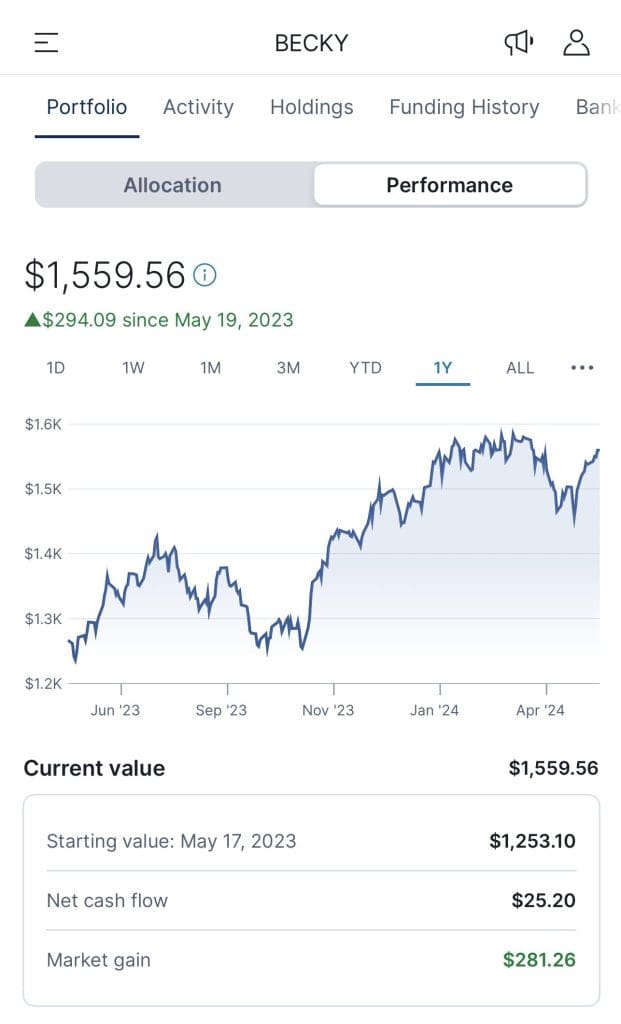This screenshot has height=1024, width=621.
Task: Open the hamburger navigation menu
Action: [46, 43]
